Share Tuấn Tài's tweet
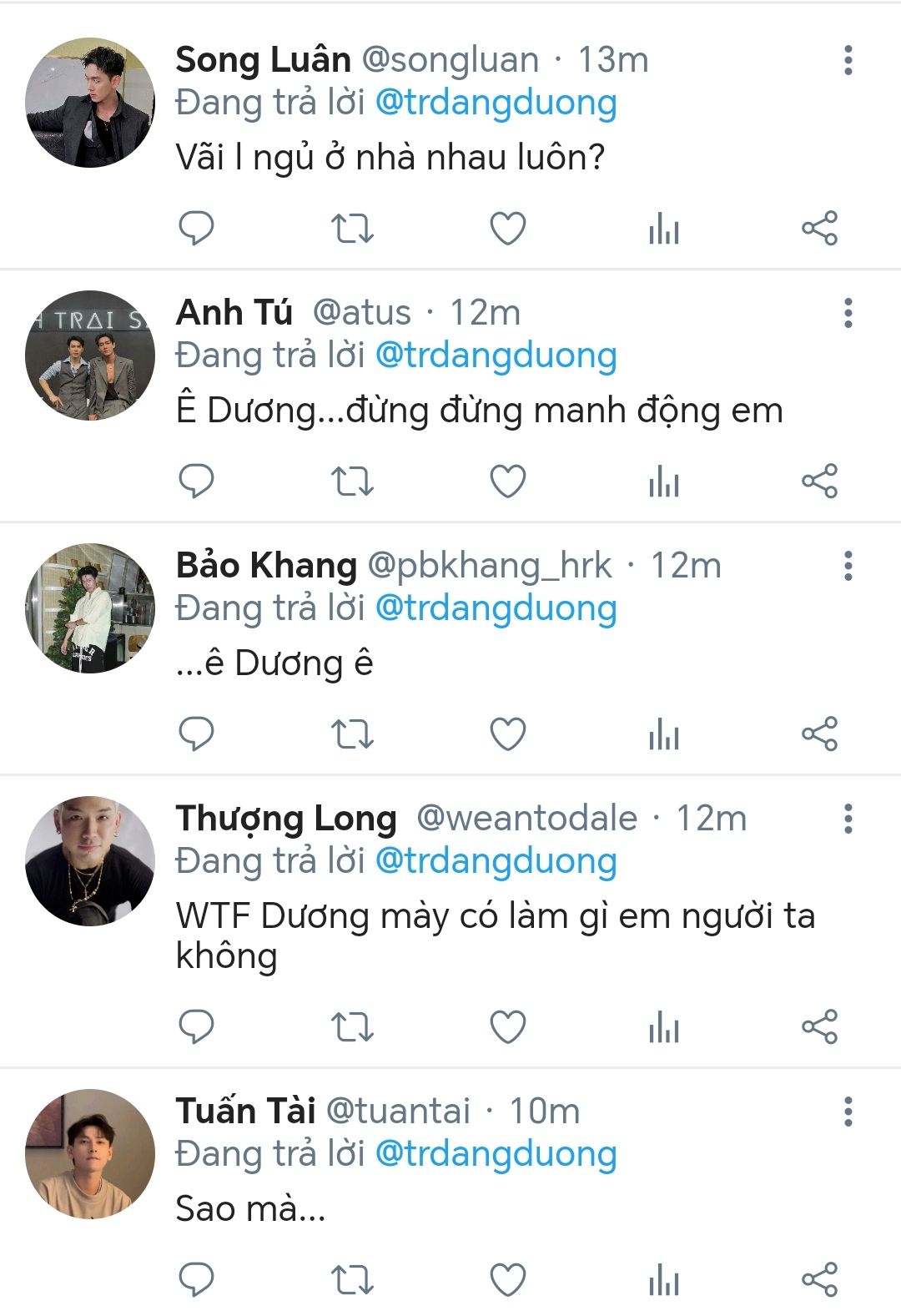 point(819,1279)
